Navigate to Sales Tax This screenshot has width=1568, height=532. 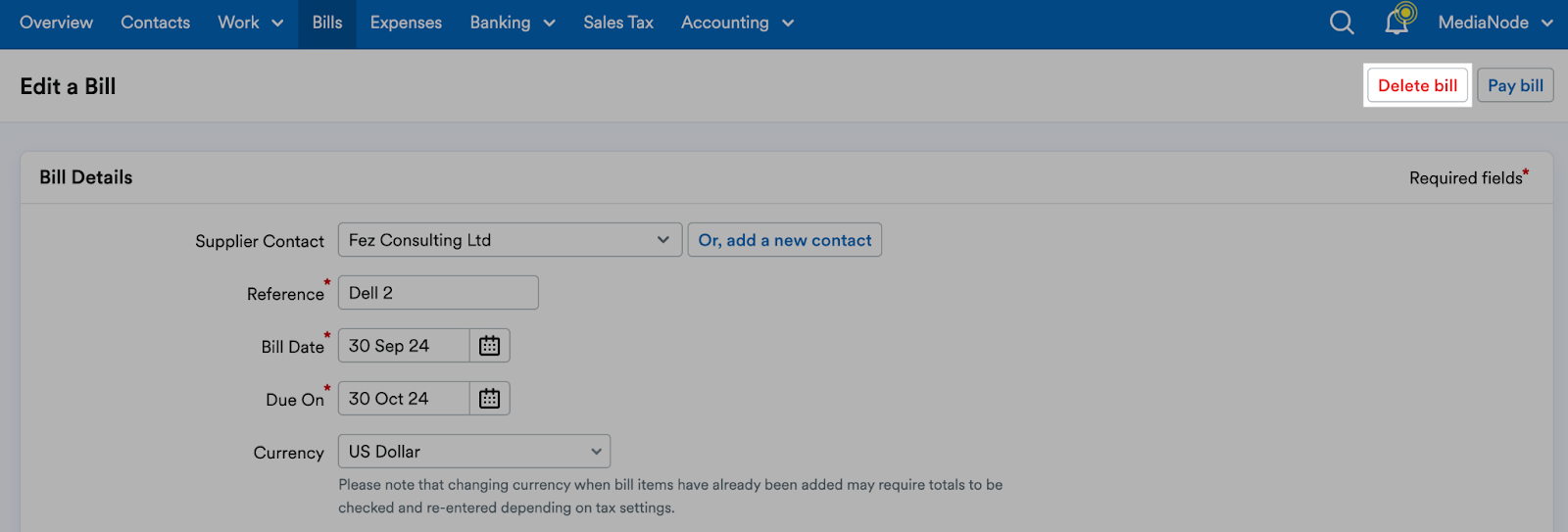click(x=618, y=23)
